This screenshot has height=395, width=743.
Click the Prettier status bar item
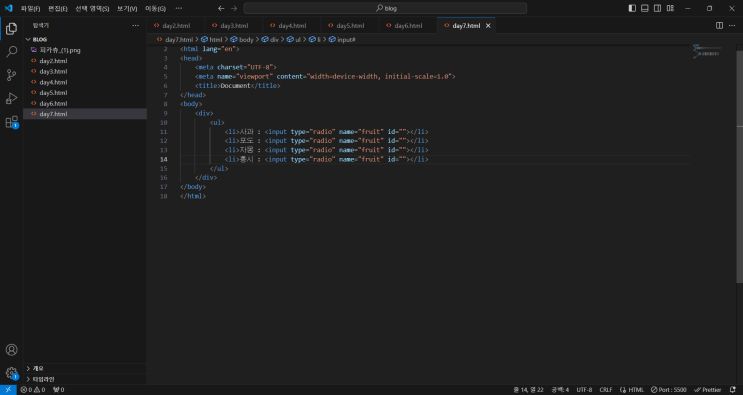[x=707, y=390]
